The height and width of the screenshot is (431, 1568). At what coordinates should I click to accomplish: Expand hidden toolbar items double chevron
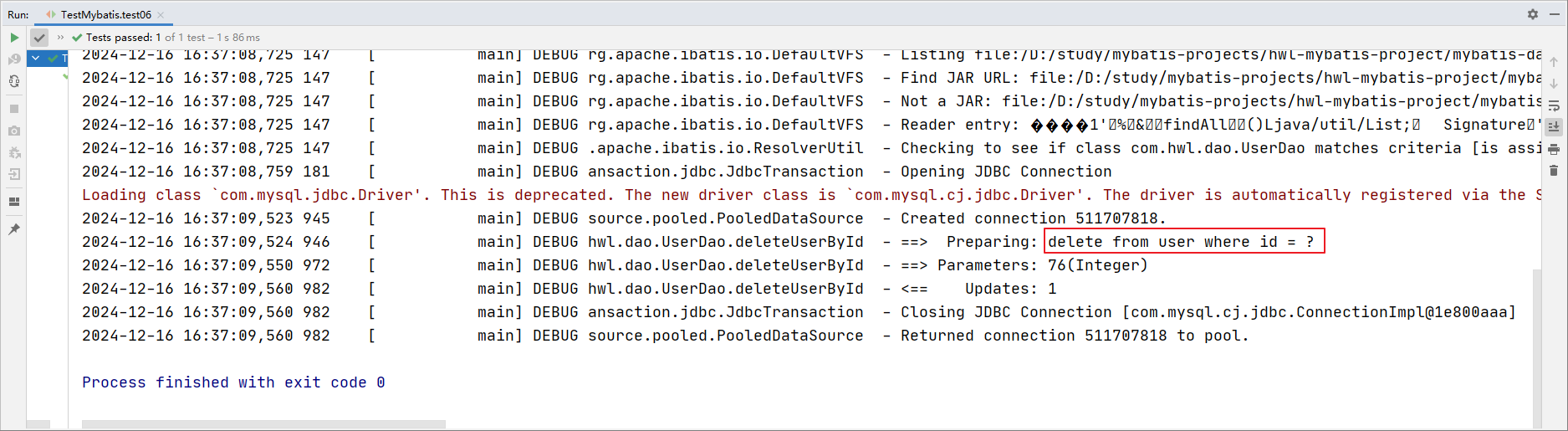click(x=60, y=38)
